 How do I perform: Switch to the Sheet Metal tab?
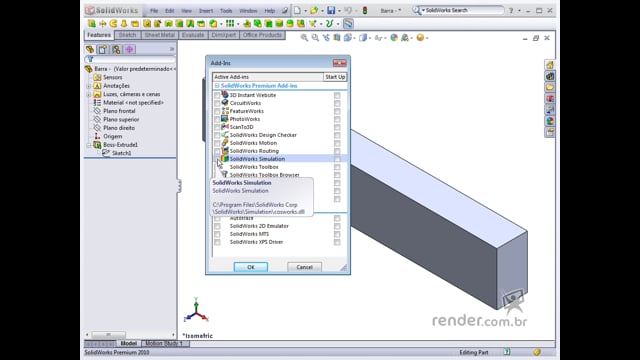pos(160,35)
